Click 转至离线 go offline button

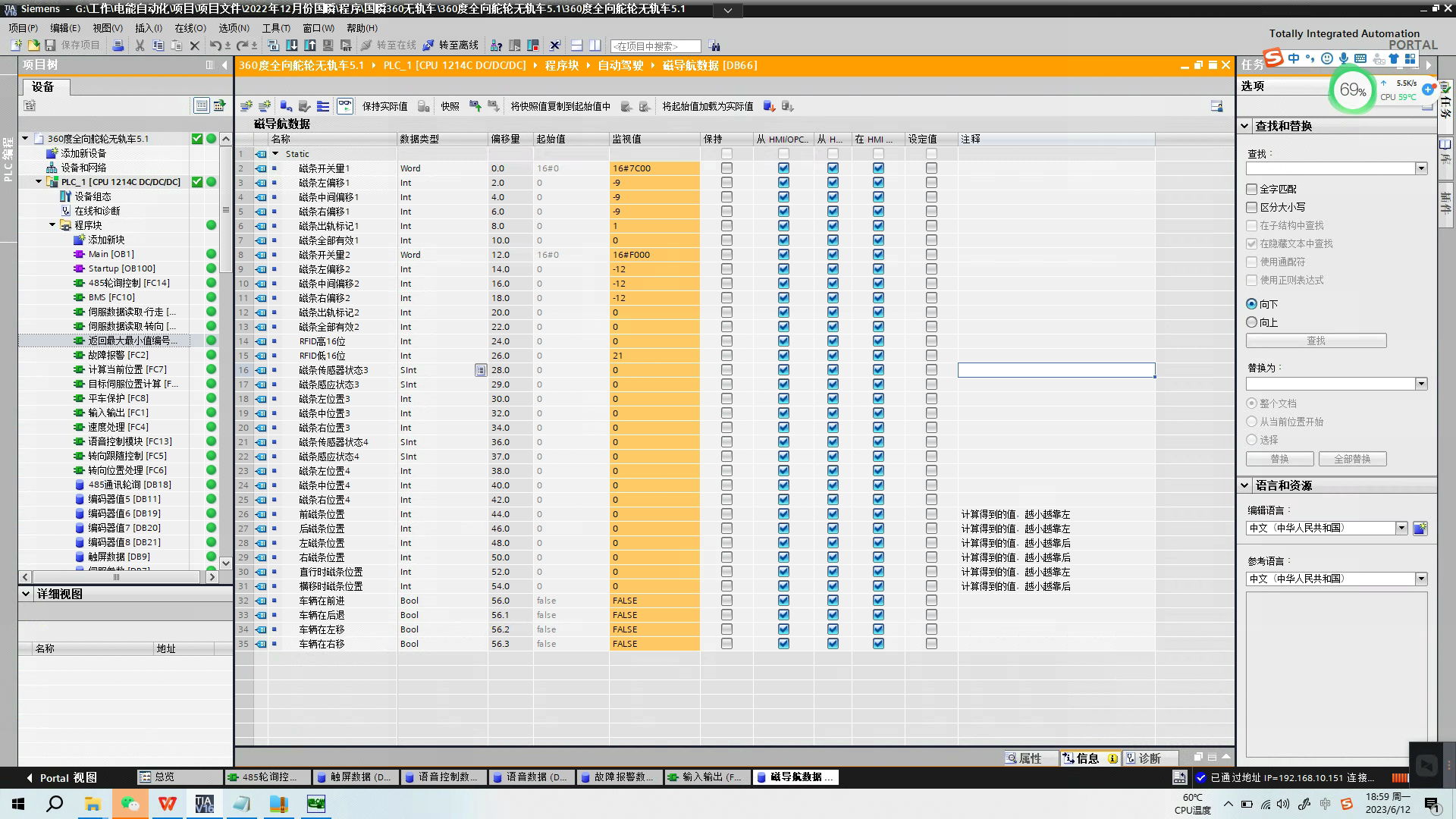(450, 45)
